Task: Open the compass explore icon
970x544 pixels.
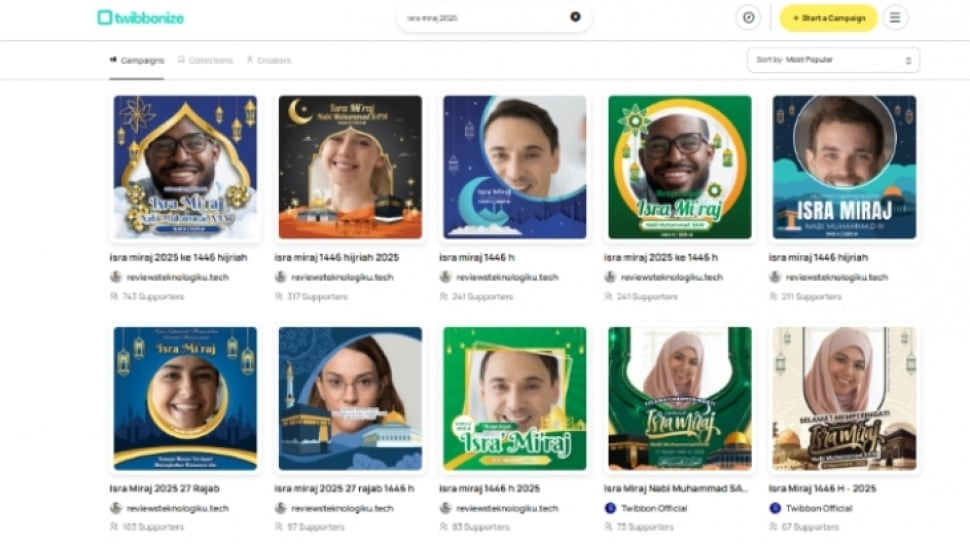Action: 749,17
